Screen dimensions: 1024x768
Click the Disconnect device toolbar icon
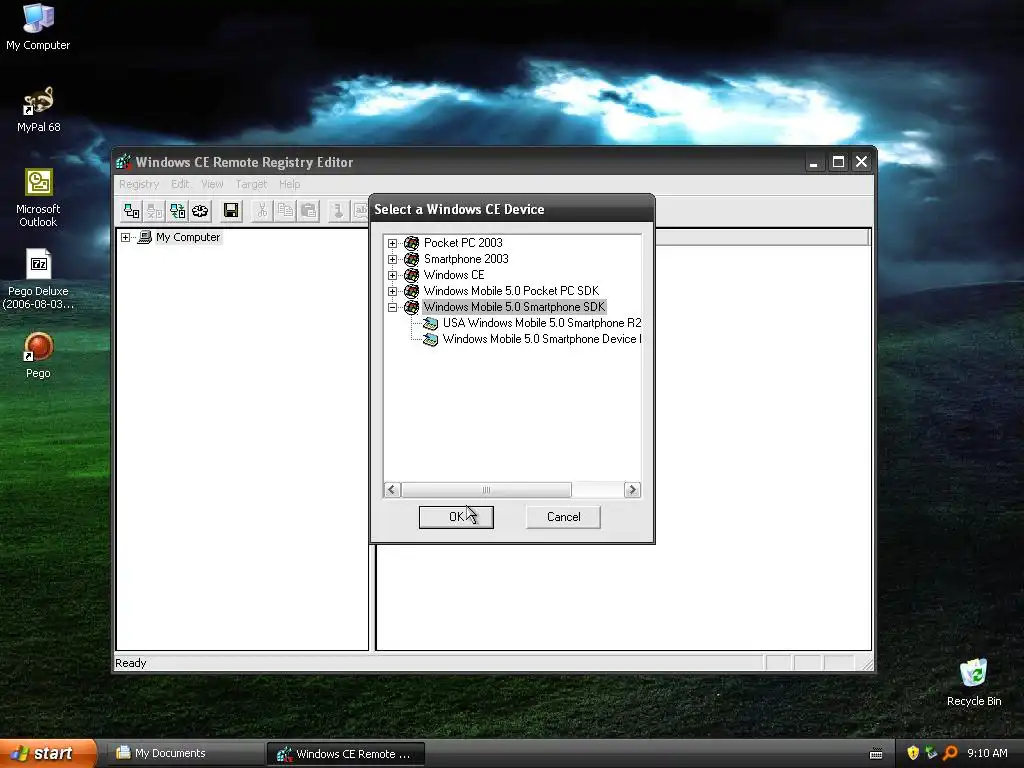(155, 210)
